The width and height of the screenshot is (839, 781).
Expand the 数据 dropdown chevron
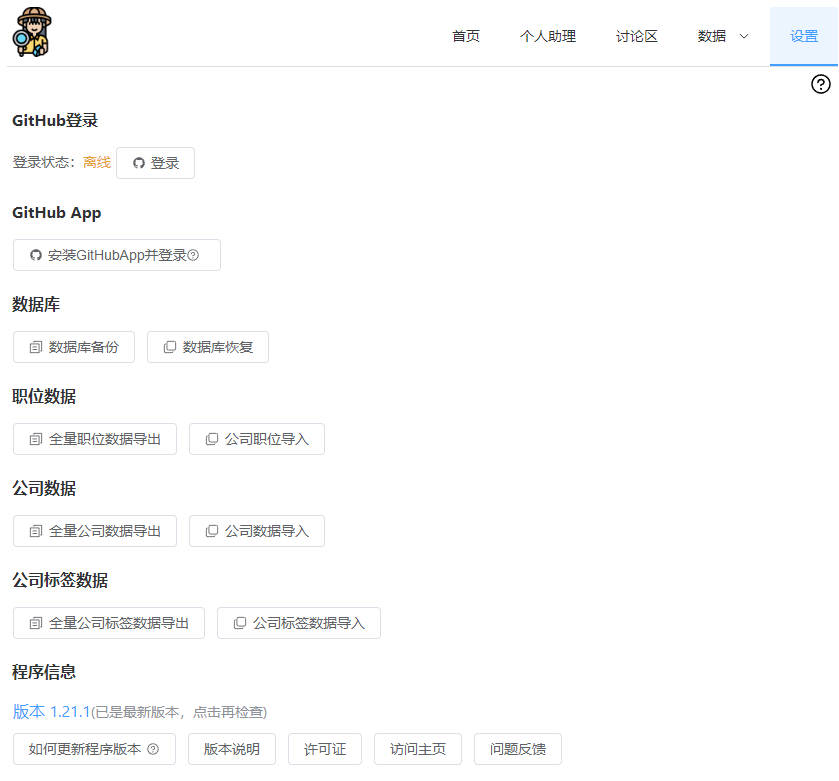[x=744, y=36]
